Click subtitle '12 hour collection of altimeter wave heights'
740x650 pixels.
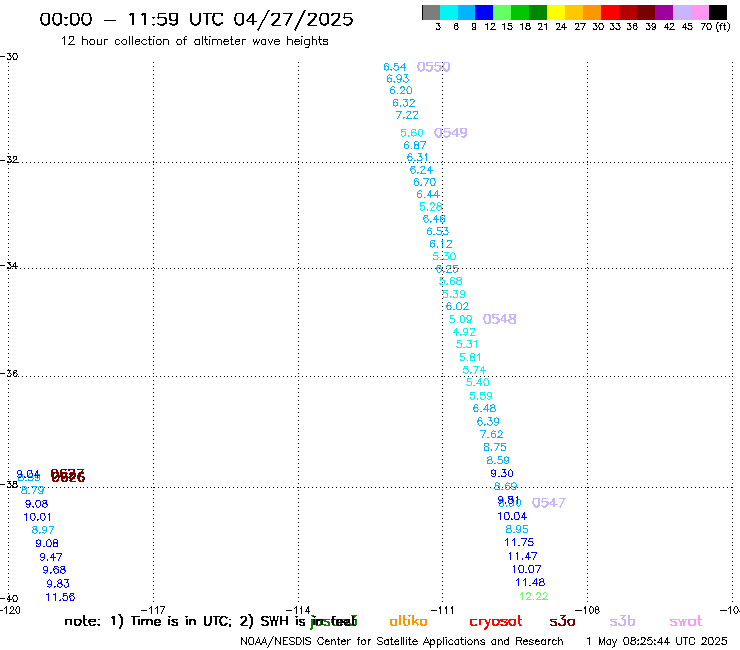(x=194, y=41)
